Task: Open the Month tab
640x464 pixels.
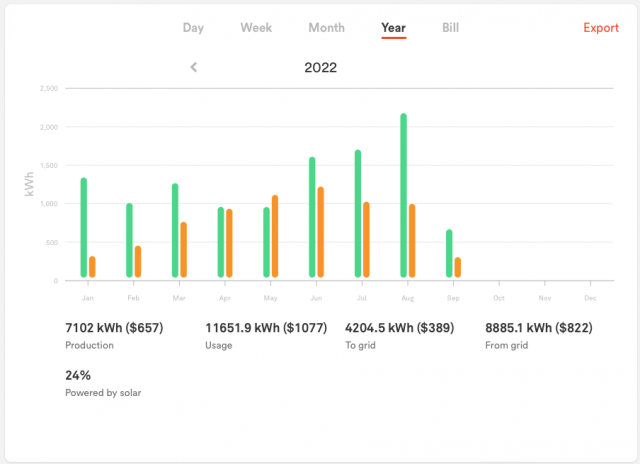Action: coord(327,28)
